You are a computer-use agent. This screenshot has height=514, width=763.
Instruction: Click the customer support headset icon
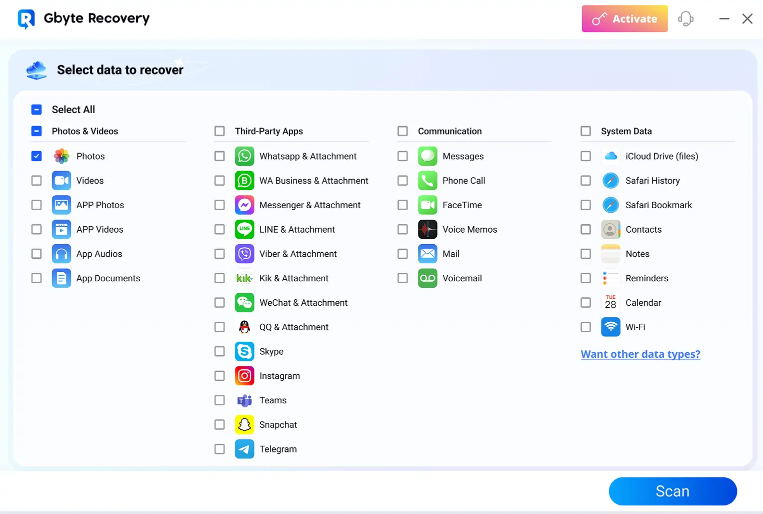coord(686,19)
